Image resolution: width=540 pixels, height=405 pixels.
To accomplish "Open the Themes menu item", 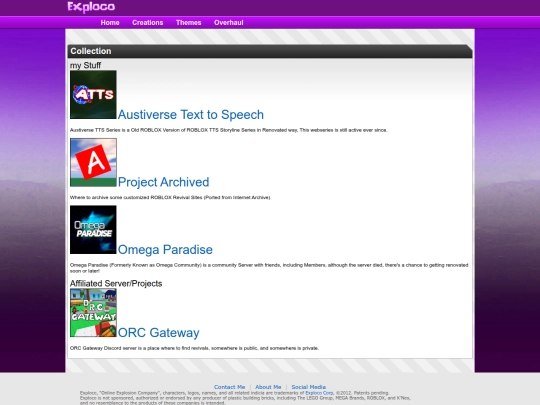I will coord(188,23).
